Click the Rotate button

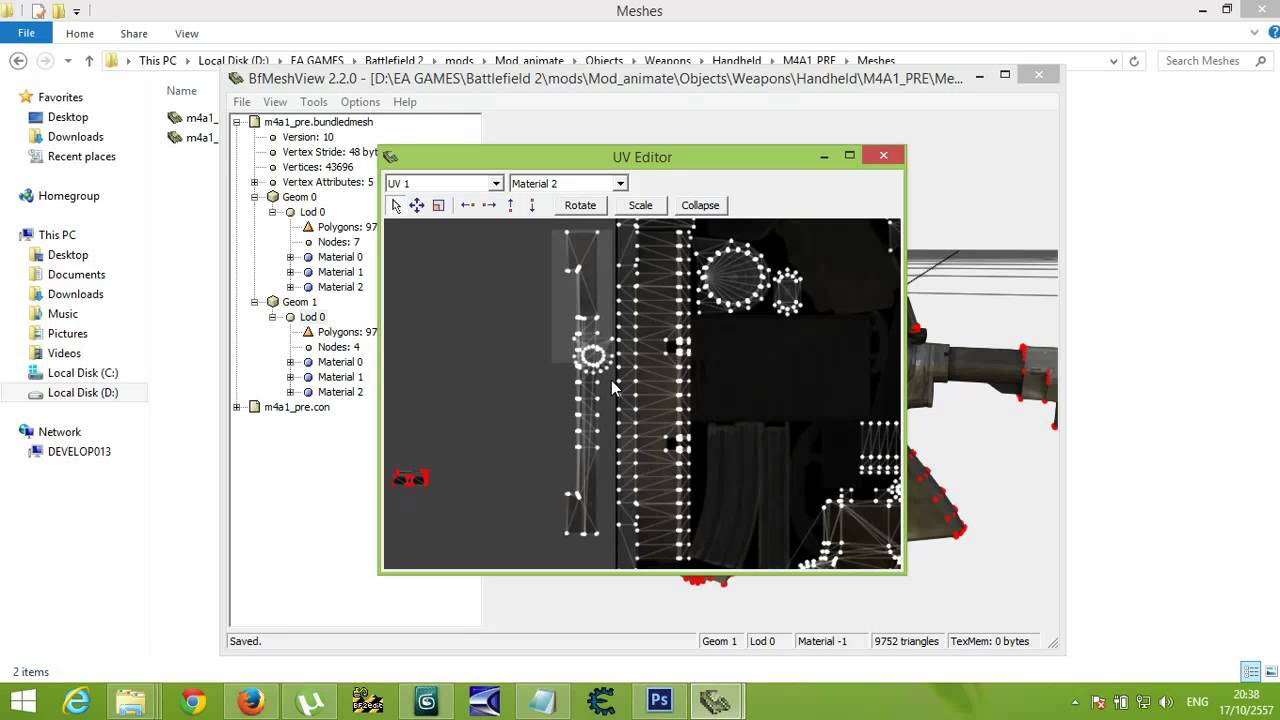tap(580, 205)
